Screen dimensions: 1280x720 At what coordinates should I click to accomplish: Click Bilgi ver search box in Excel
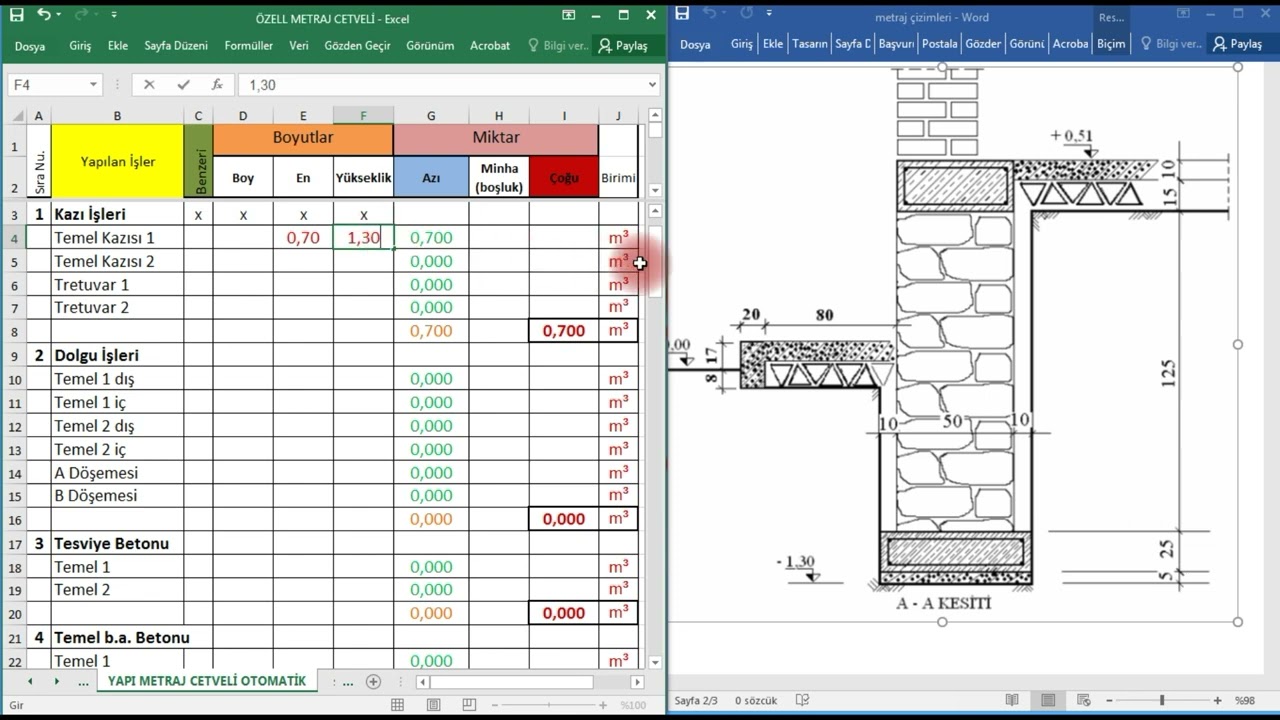[556, 46]
